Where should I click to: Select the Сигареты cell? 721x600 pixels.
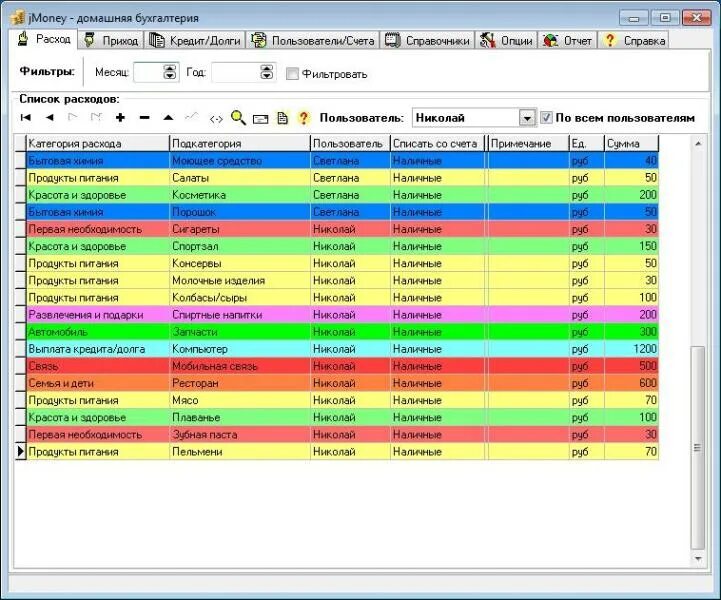click(x=240, y=229)
